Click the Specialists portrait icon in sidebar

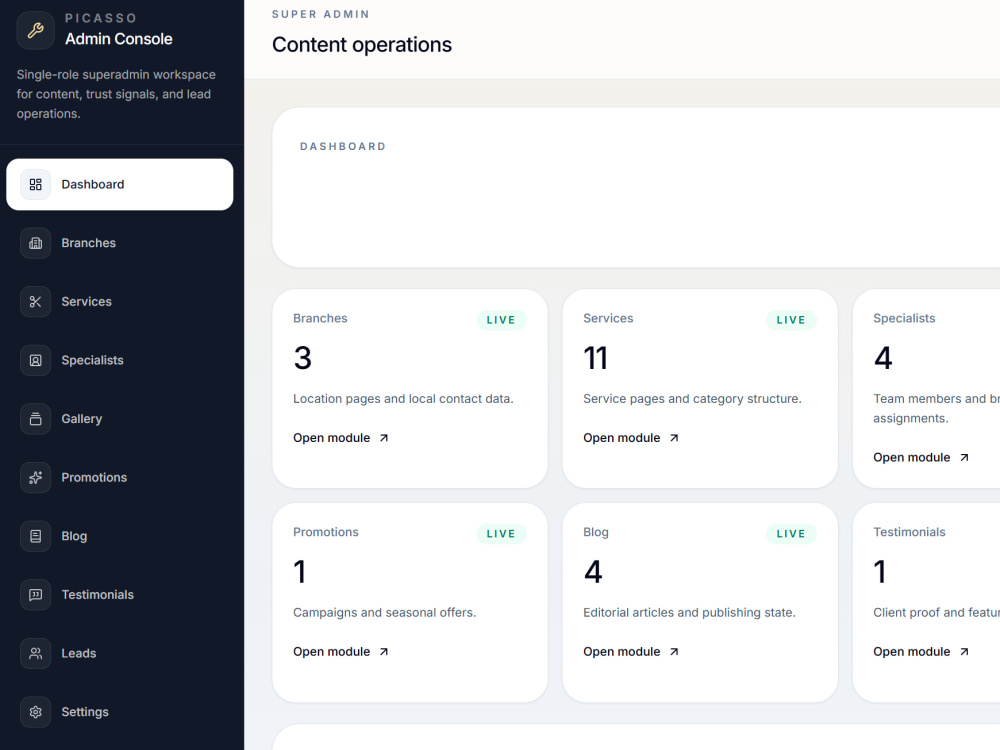[36, 360]
